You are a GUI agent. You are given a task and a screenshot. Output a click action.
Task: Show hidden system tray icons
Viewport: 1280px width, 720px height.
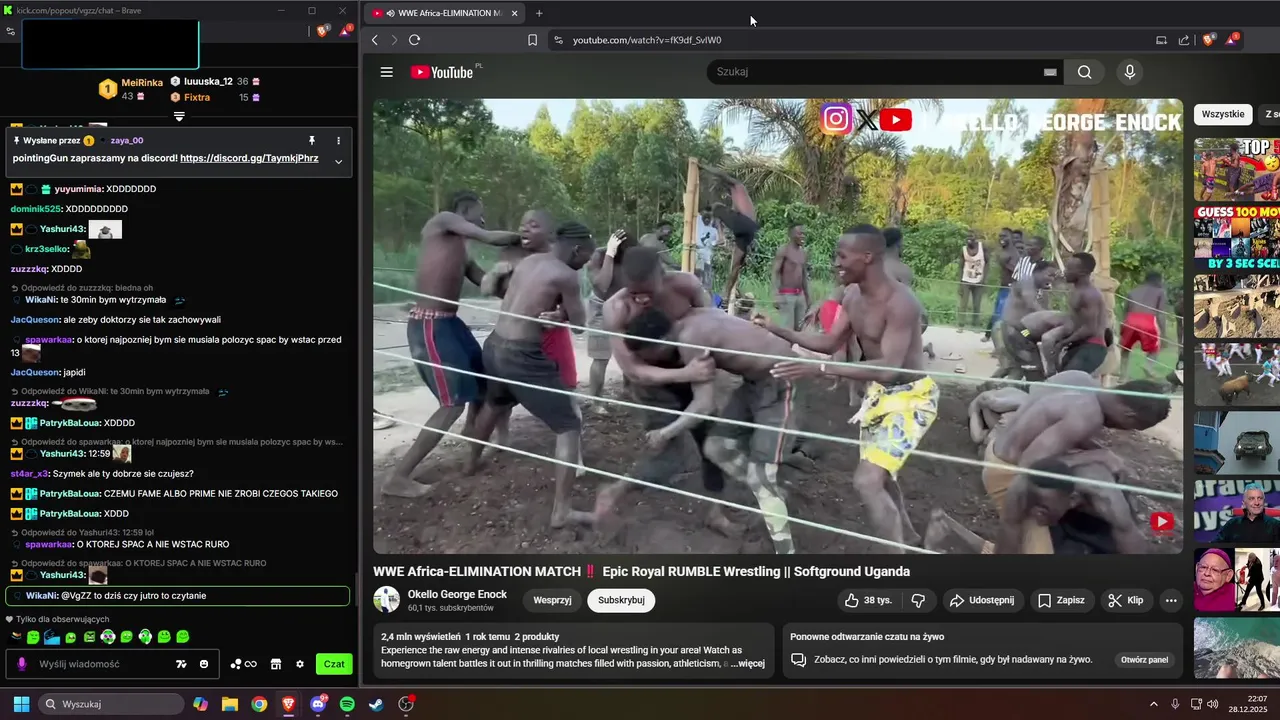(1153, 704)
